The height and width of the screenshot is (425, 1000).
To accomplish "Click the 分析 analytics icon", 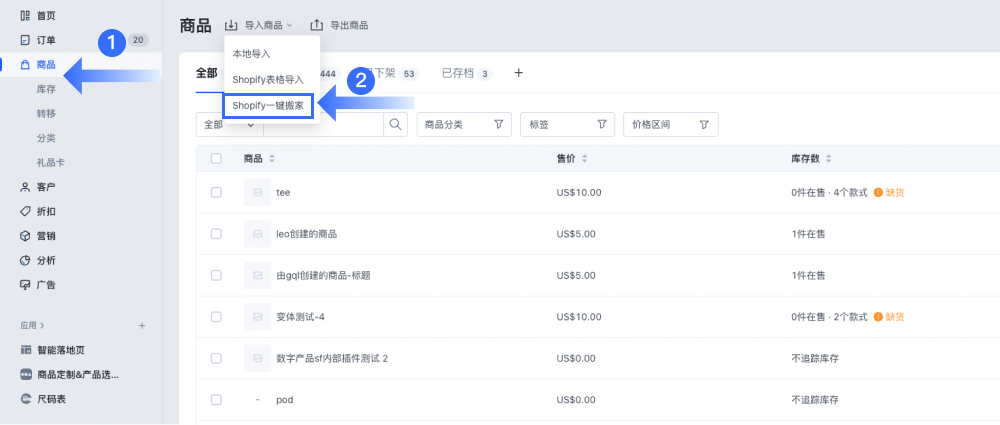I will coord(25,260).
